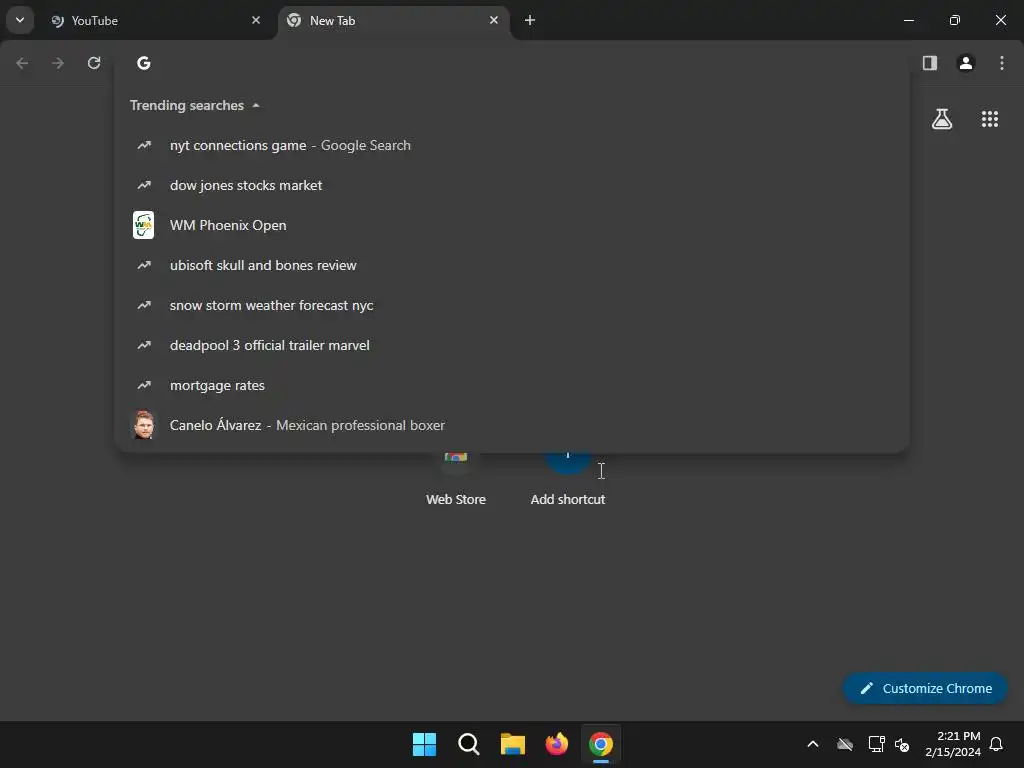Reload the page

94,63
